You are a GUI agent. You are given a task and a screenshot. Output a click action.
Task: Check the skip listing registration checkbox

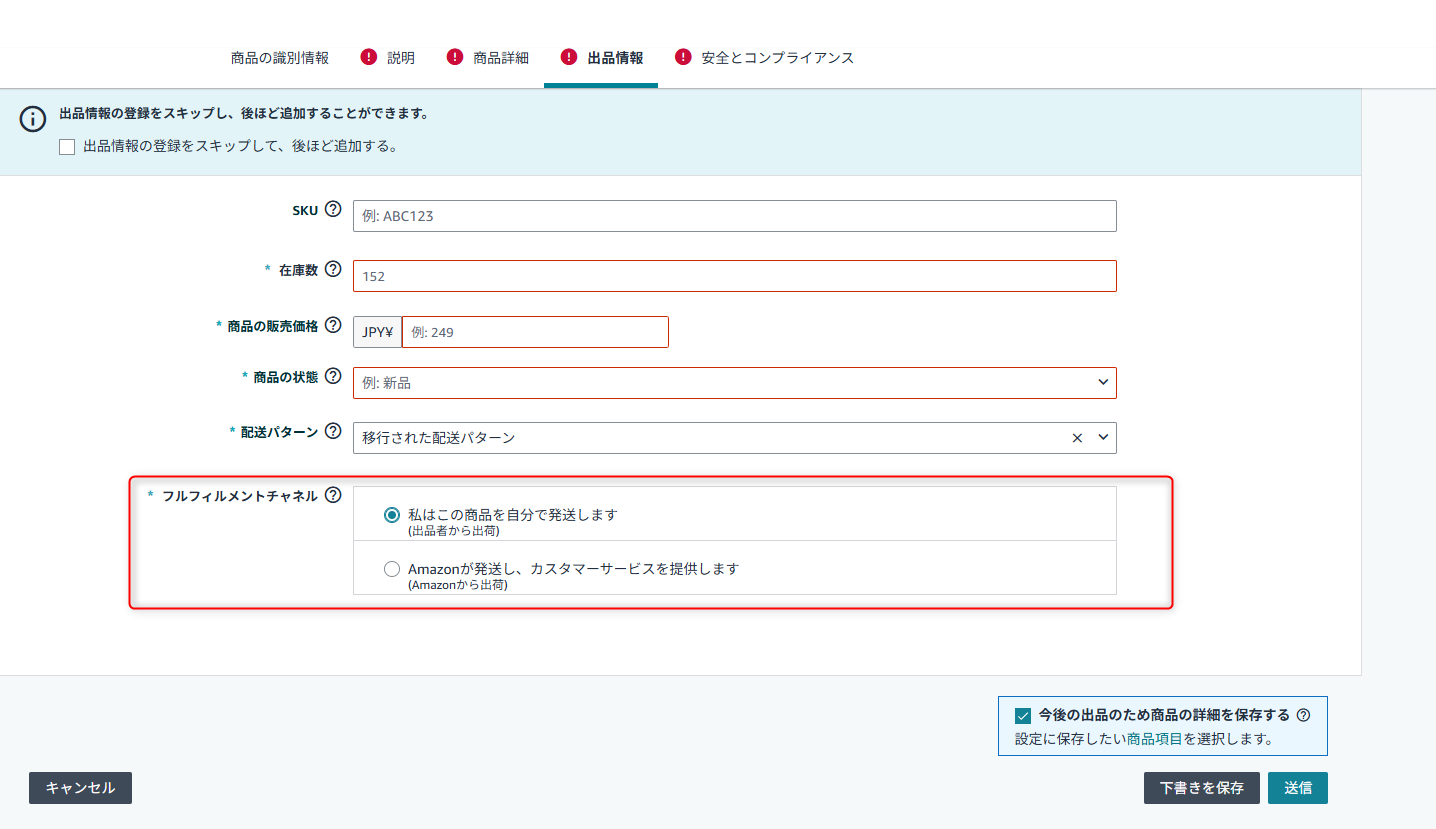[67, 147]
